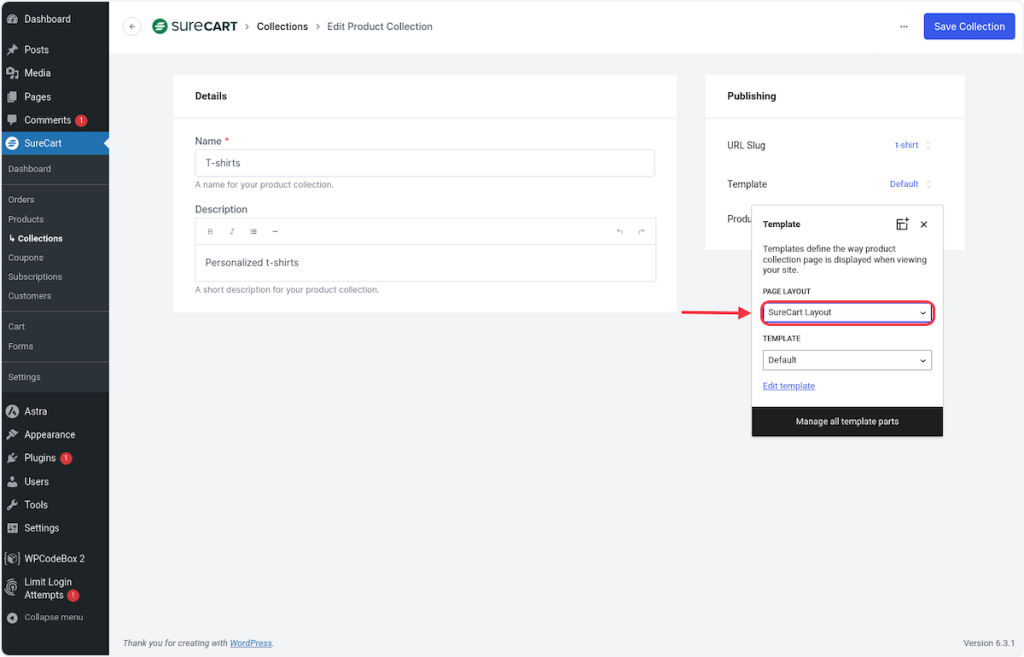Open the three-dot more options menu
1024x657 pixels.
point(904,27)
